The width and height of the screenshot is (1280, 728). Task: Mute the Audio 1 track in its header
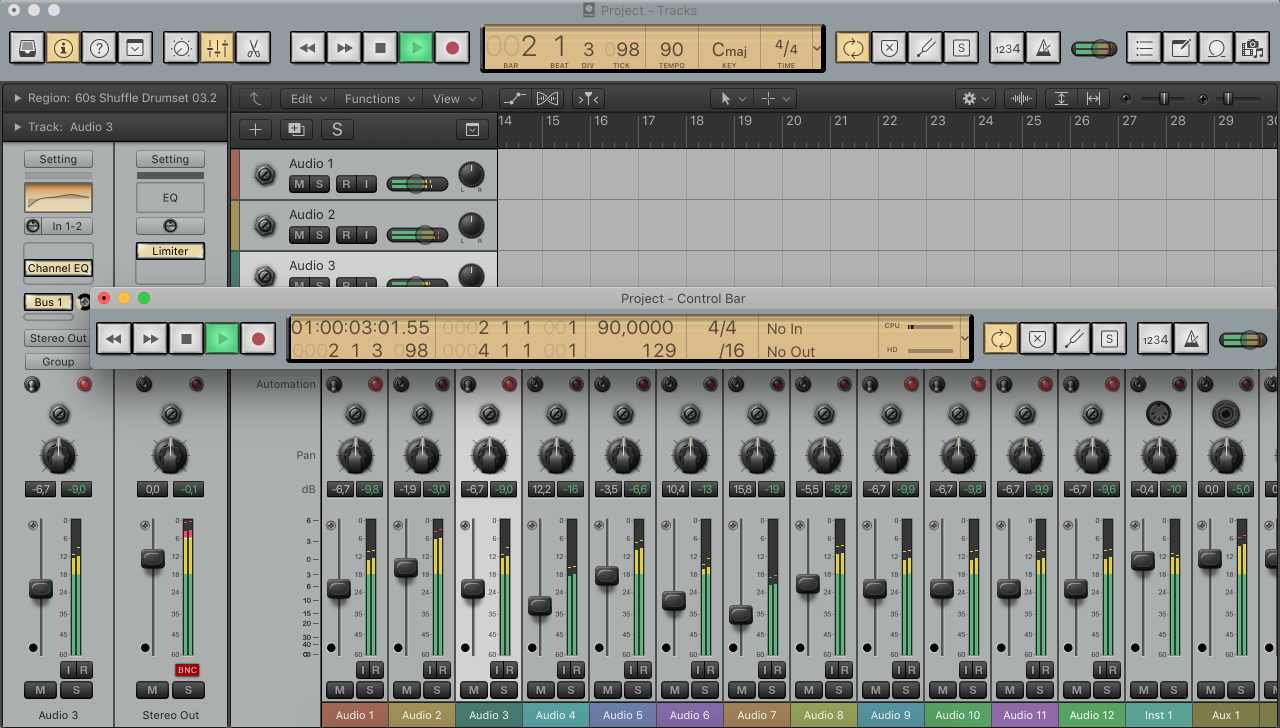(298, 184)
